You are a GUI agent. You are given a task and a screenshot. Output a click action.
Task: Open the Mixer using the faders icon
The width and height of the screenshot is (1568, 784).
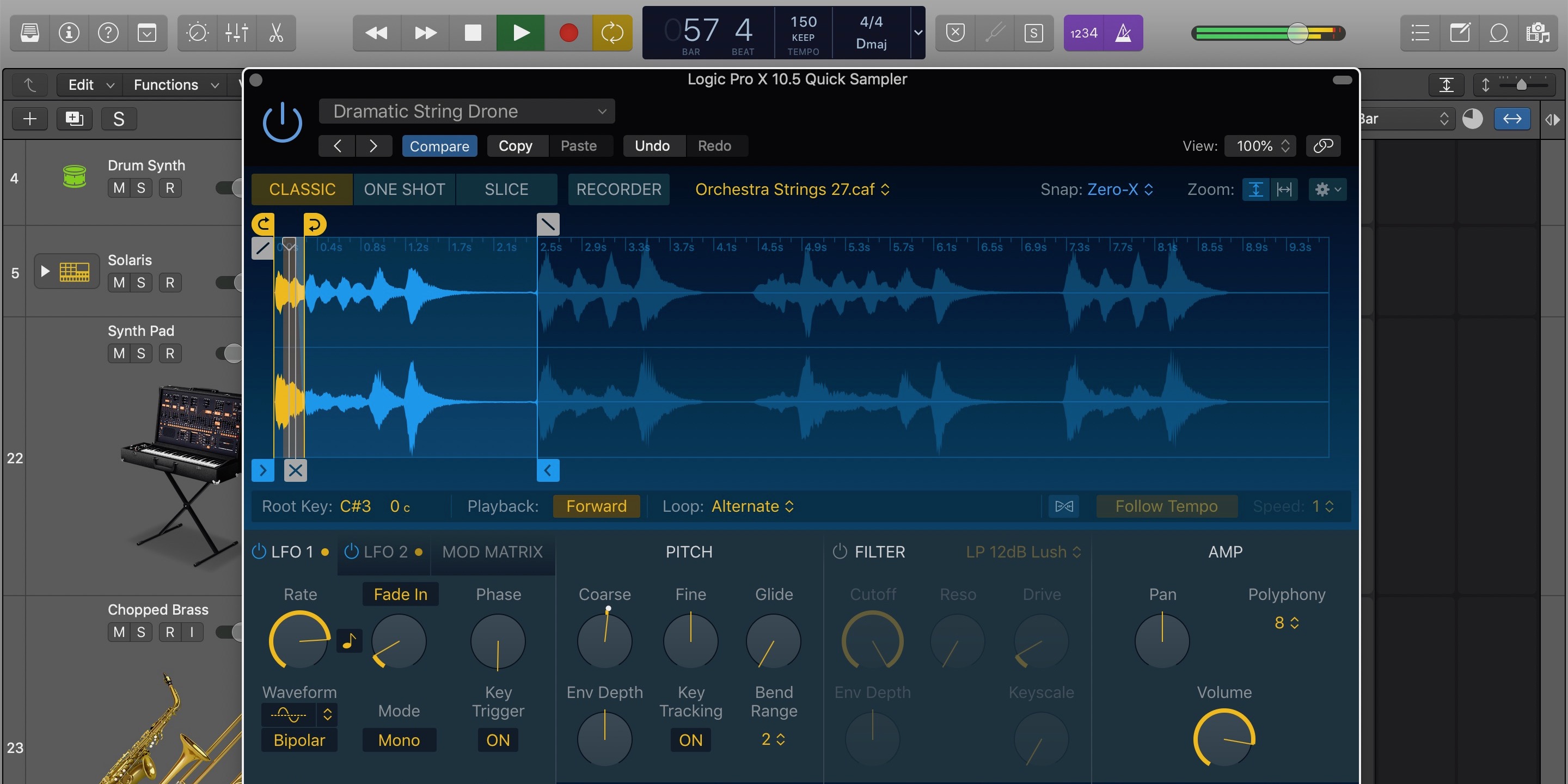(x=237, y=33)
